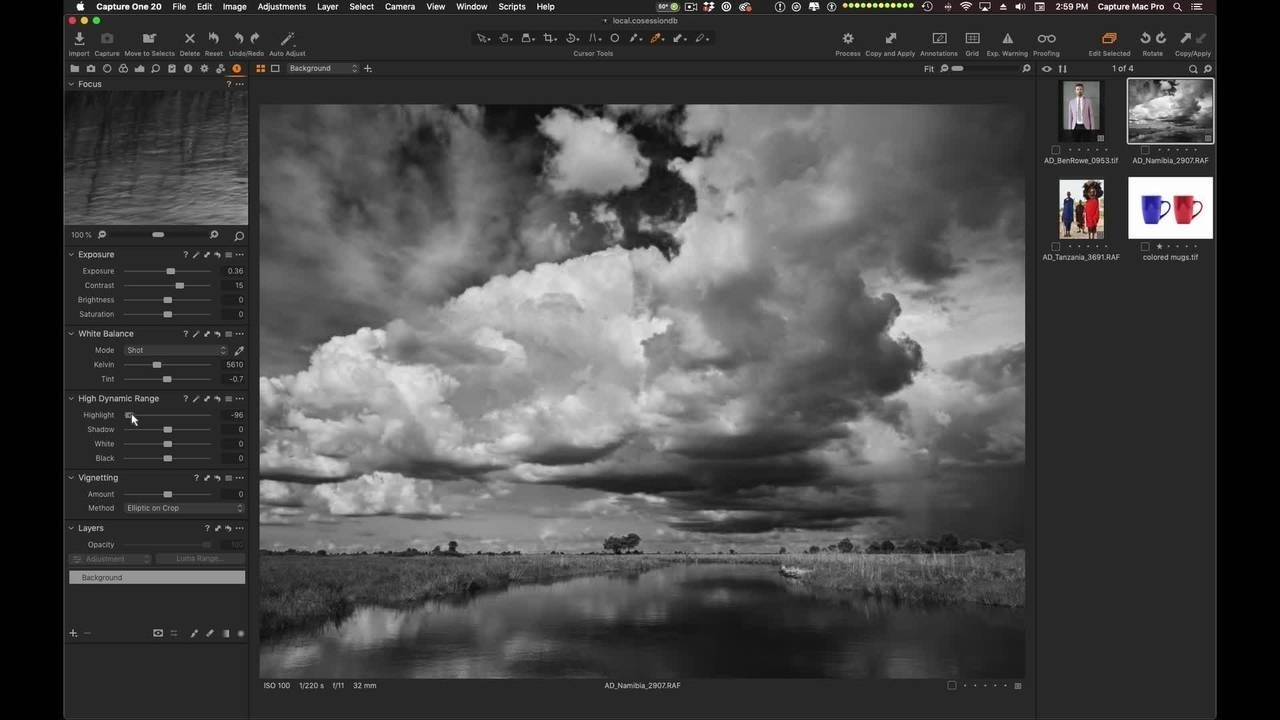Open the Metadata info tool tab
The image size is (1280, 720).
[x=188, y=69]
